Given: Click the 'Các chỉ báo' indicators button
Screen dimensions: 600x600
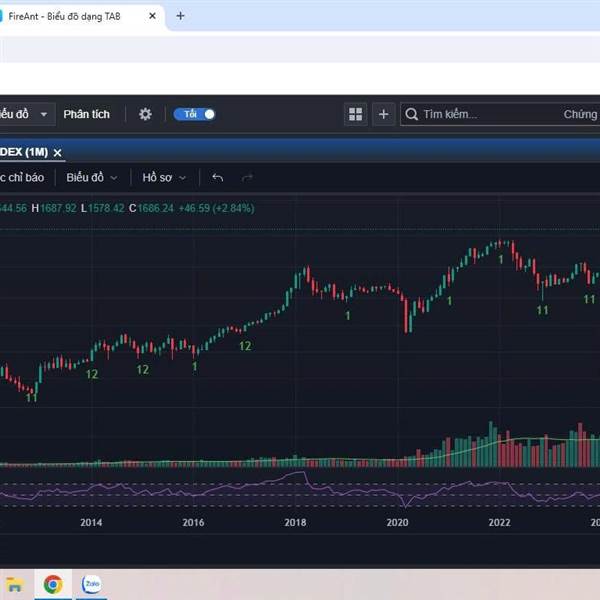Looking at the screenshot, I should [20, 177].
